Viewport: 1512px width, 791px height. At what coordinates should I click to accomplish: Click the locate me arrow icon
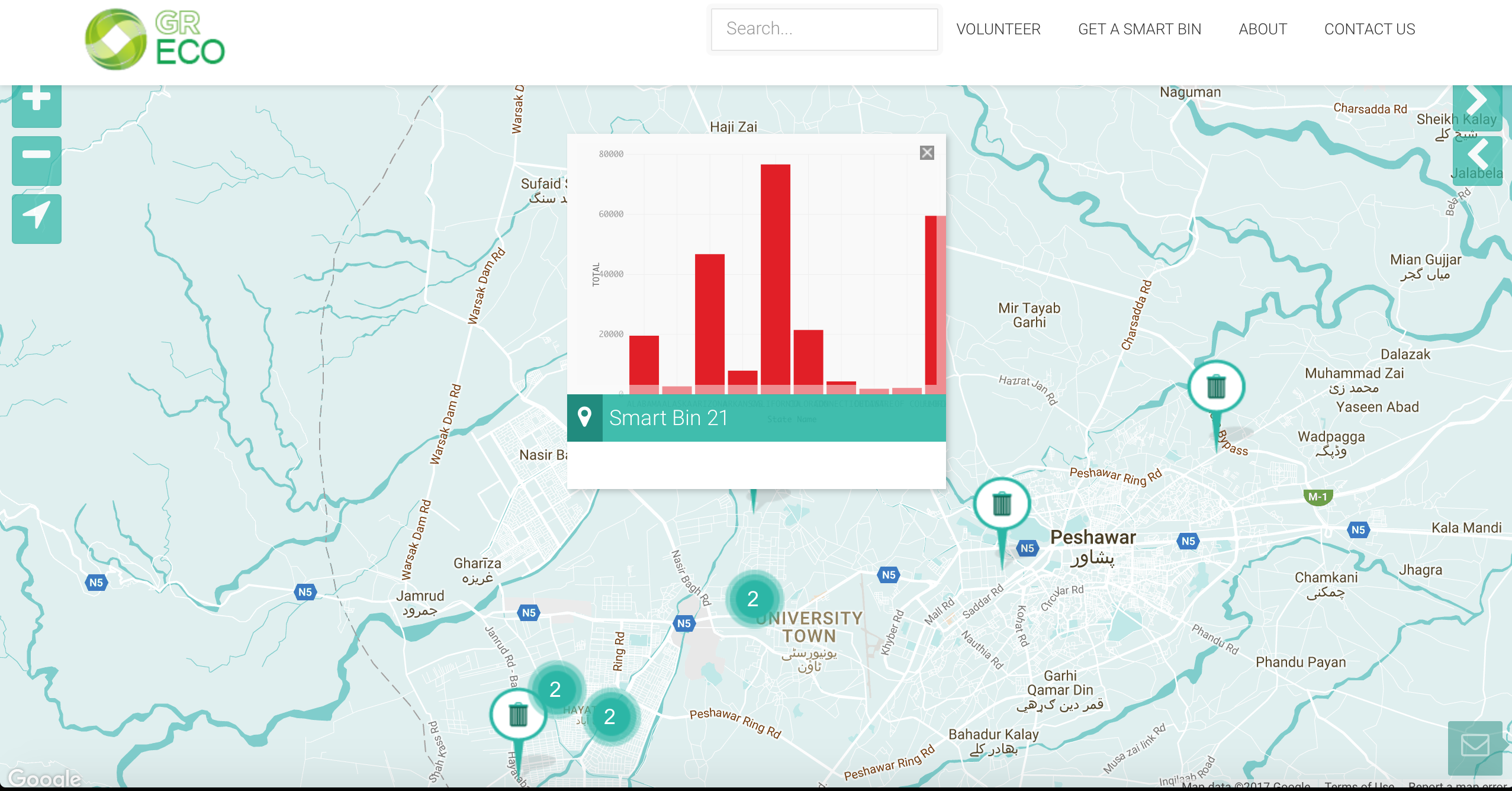37,218
